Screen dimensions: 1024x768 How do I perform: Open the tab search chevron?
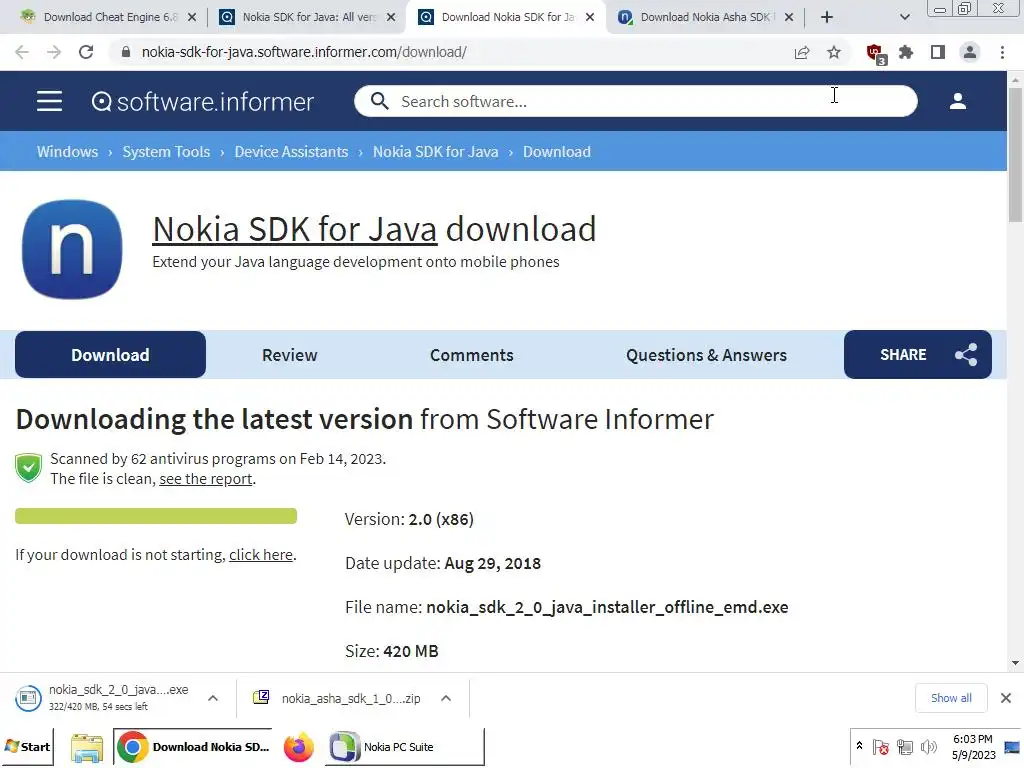pyautogui.click(x=904, y=17)
